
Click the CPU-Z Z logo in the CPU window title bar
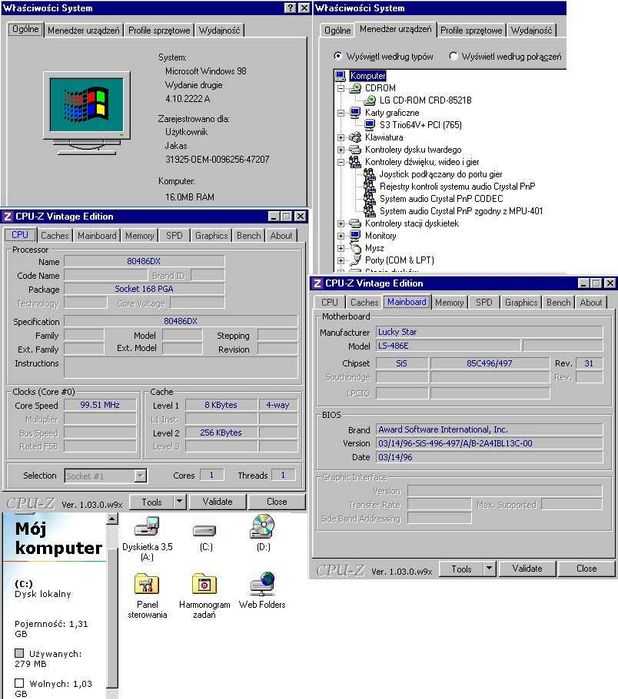tap(8, 217)
